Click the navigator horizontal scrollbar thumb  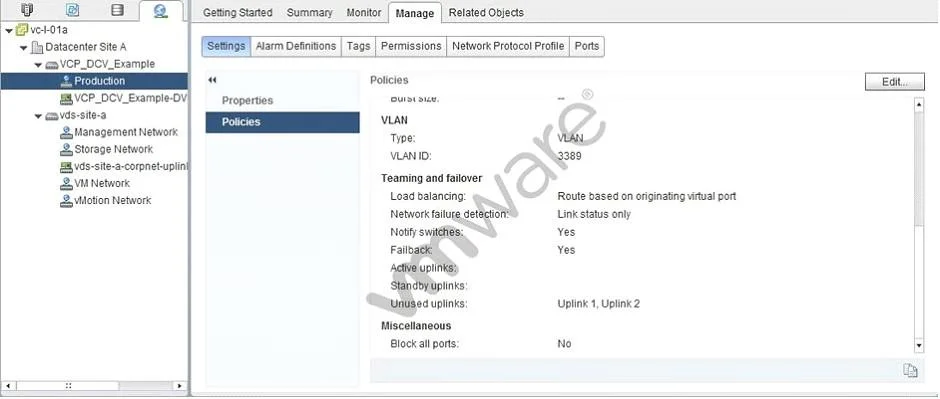click(68, 386)
